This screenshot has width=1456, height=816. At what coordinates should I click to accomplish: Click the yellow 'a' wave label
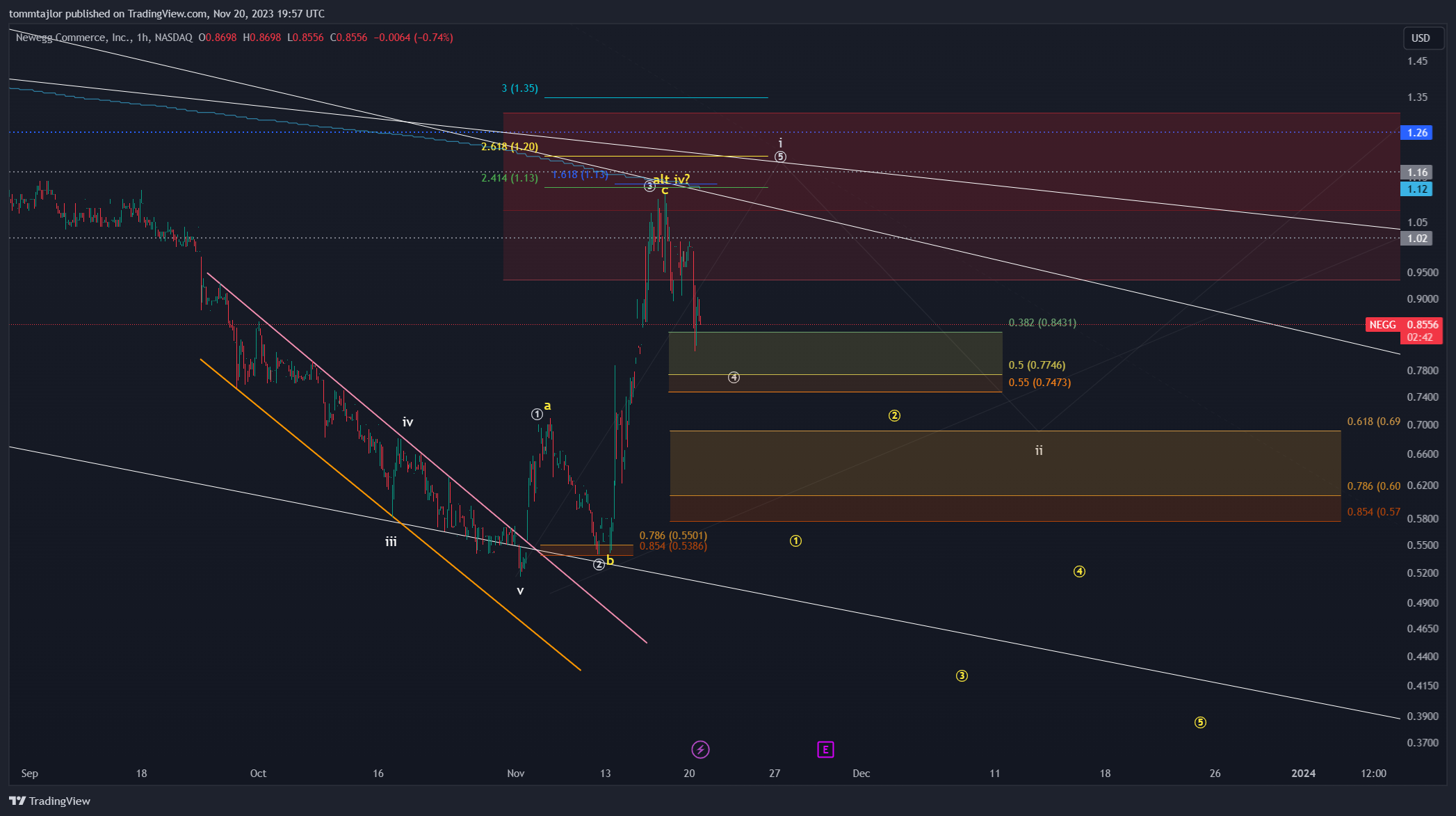coord(548,406)
